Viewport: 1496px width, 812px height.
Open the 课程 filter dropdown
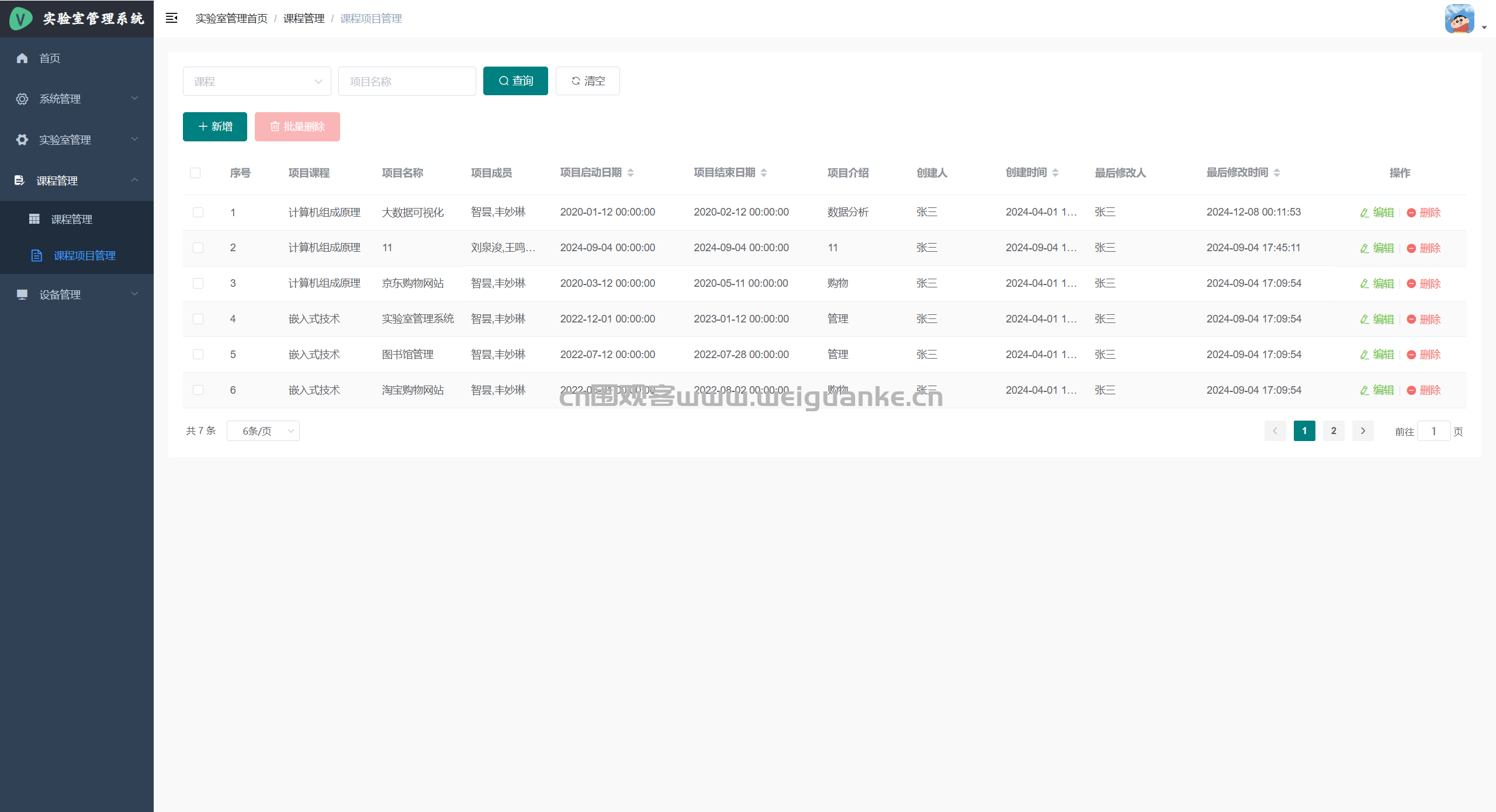click(x=257, y=81)
